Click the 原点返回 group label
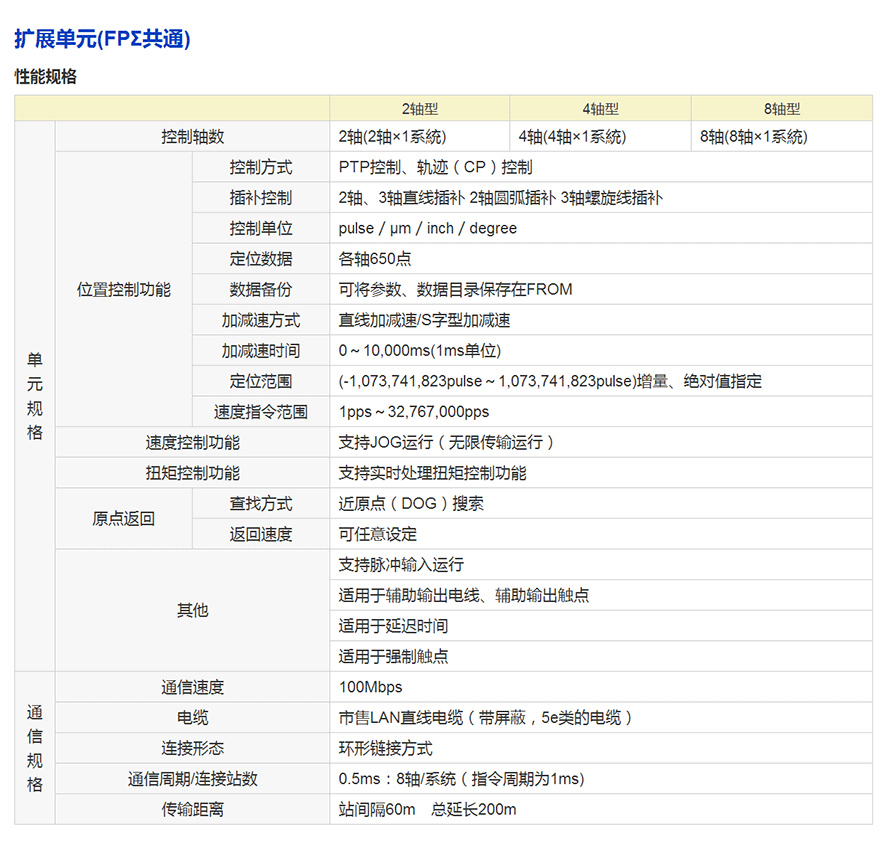This screenshot has height=846, width=890. click(x=124, y=519)
